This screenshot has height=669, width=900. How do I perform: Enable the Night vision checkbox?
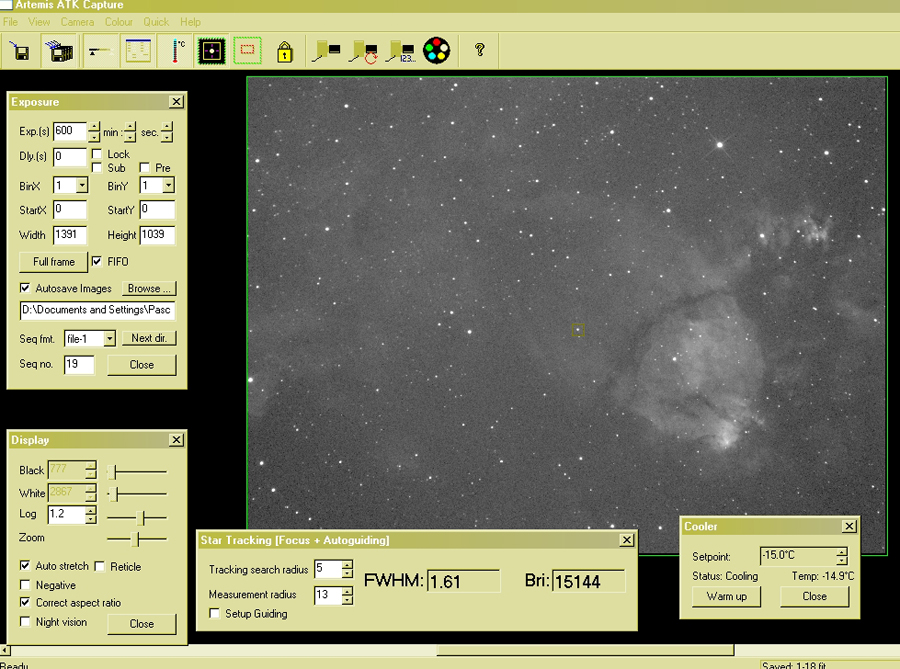(25, 622)
